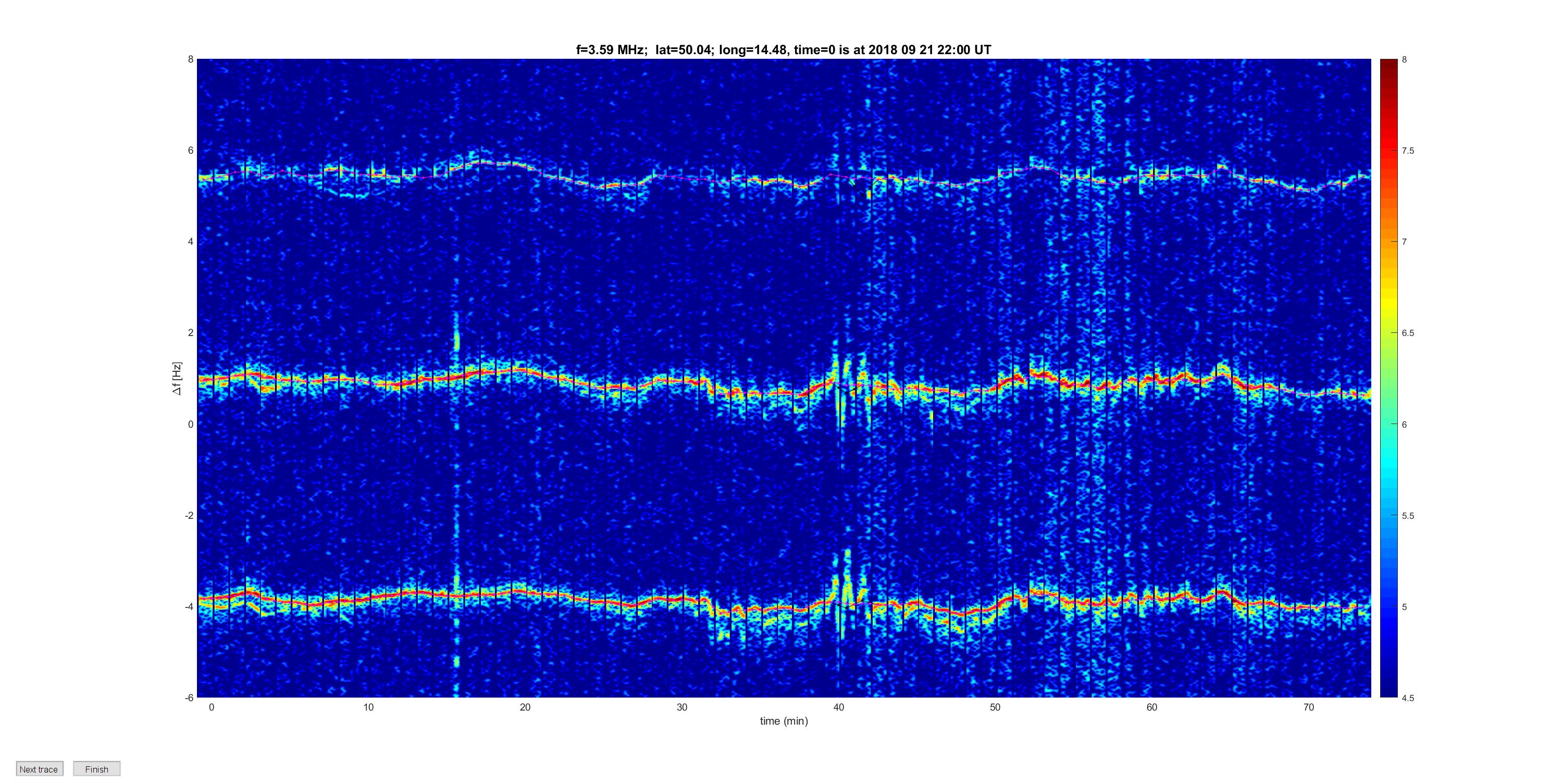Click the x-axis tick label 10
This screenshot has height=784, width=1563.
pyautogui.click(x=368, y=707)
